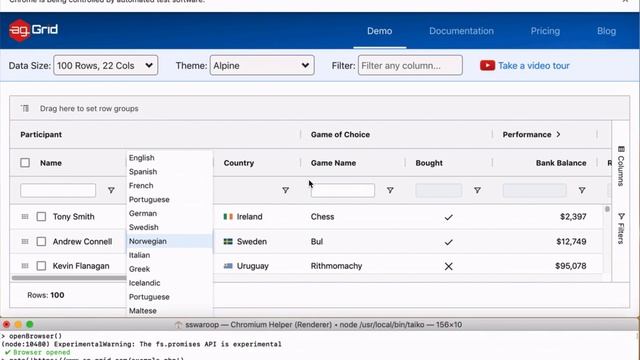Viewport: 640px width, 360px height.
Task: Click the Ireland flag icon
Action: (x=228, y=217)
